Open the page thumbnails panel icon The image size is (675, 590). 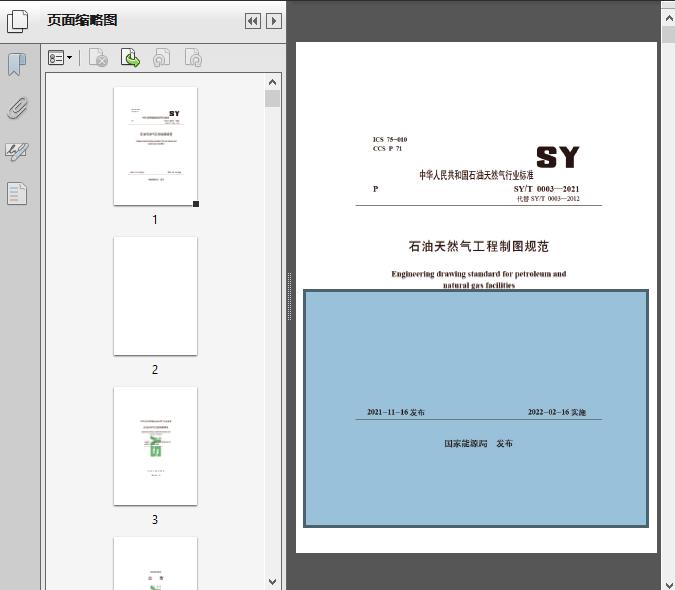(17, 21)
